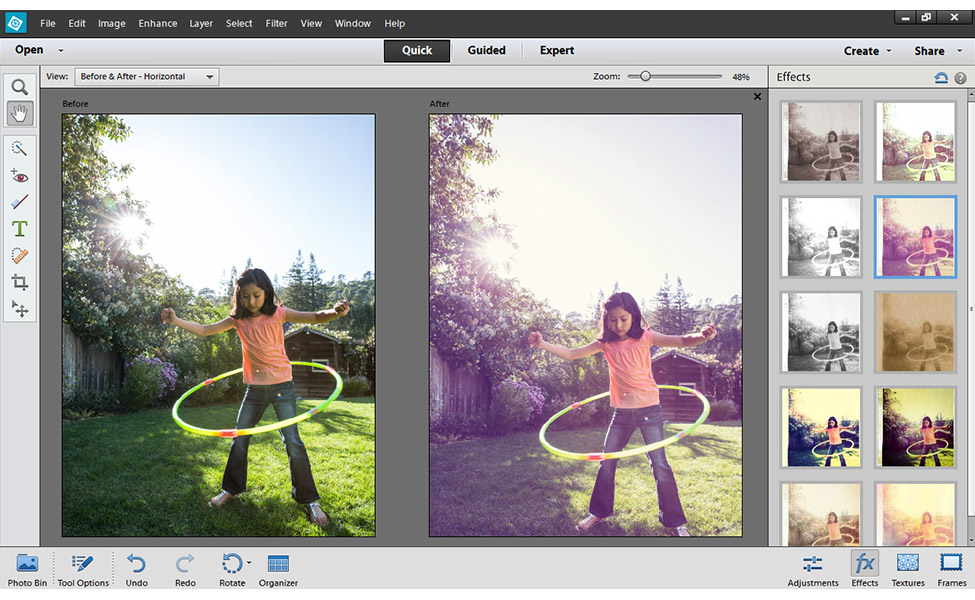Click the Undo button
975x600 pixels.
(137, 569)
